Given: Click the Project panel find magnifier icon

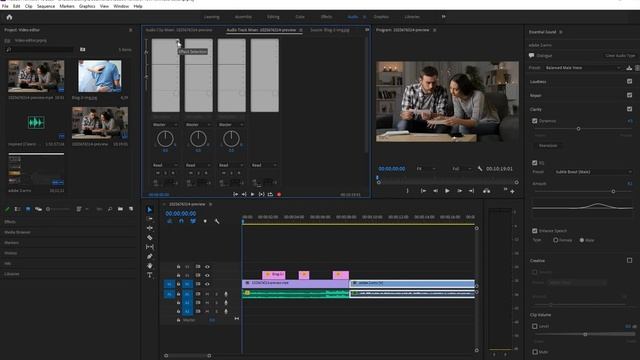Looking at the screenshot, I should pyautogui.click(x=110, y=209).
